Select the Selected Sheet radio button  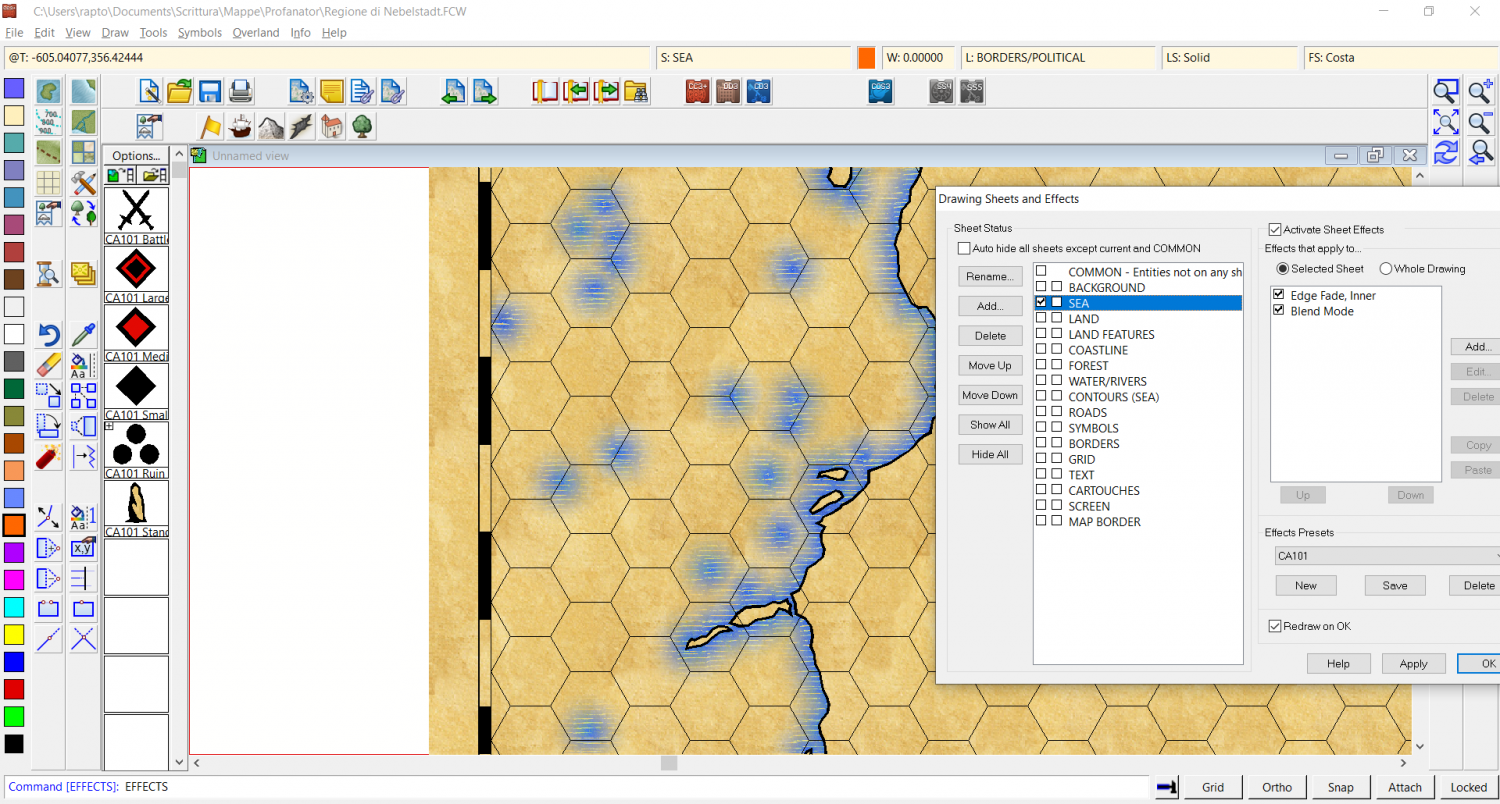[x=1283, y=269]
